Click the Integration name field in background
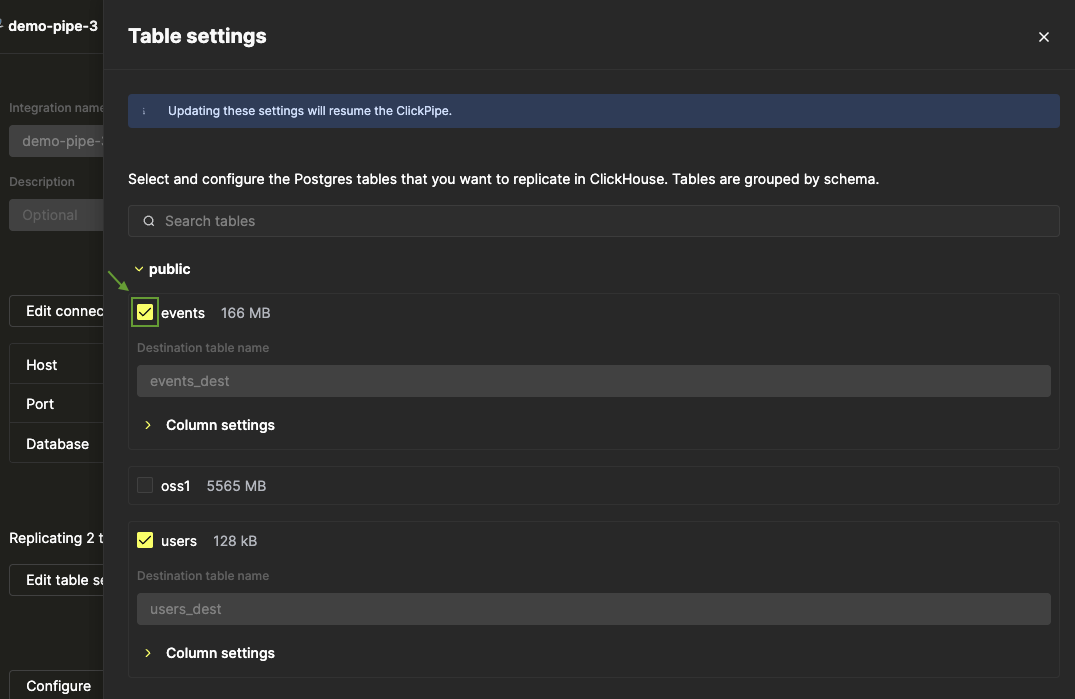 (x=56, y=141)
